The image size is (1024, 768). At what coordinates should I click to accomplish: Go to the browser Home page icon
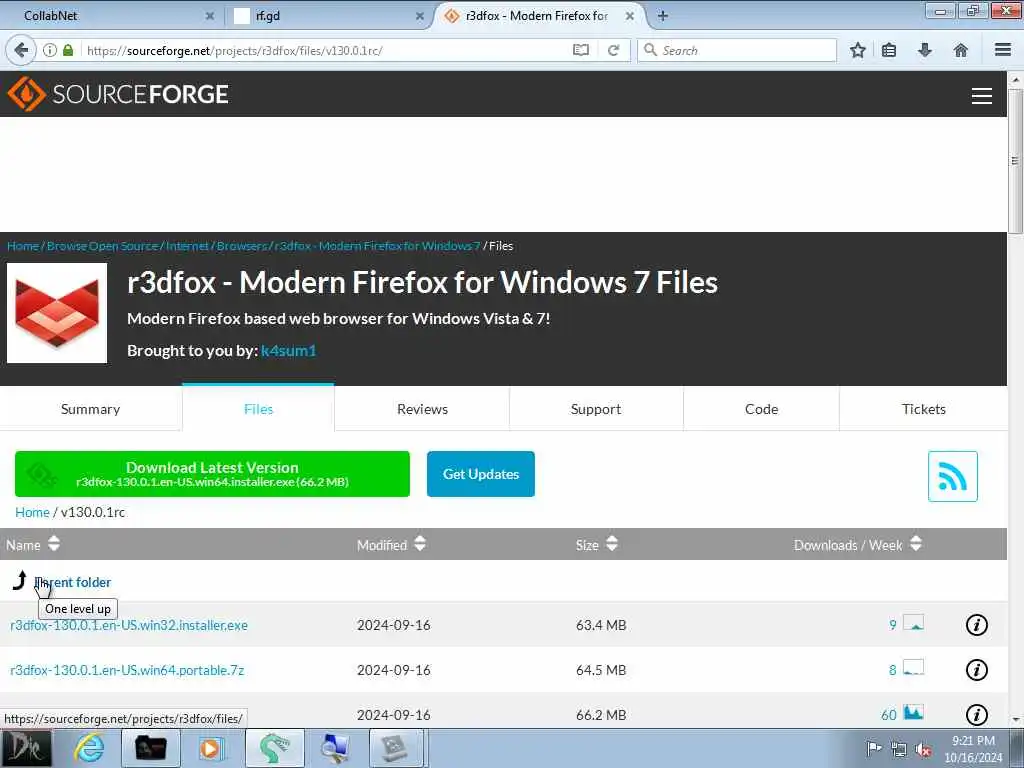point(961,50)
